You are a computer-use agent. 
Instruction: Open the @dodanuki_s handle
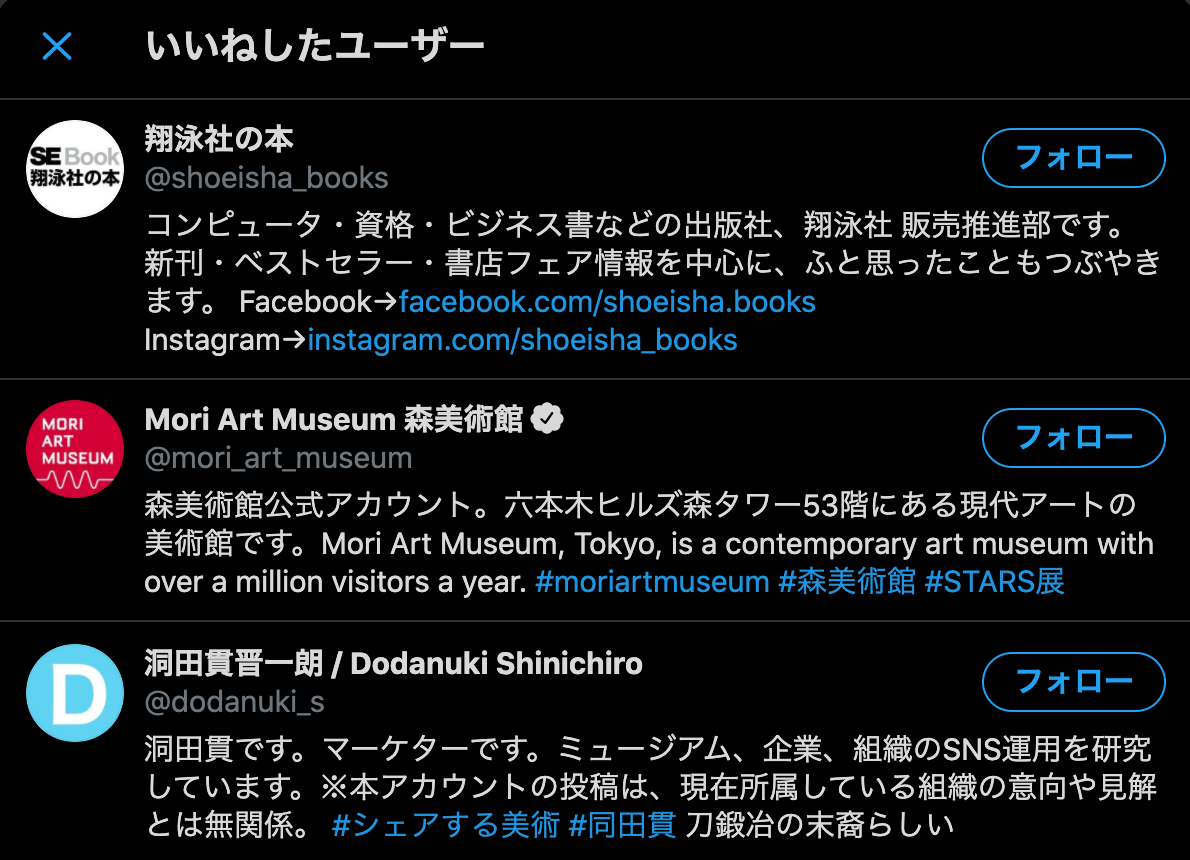tap(235, 701)
